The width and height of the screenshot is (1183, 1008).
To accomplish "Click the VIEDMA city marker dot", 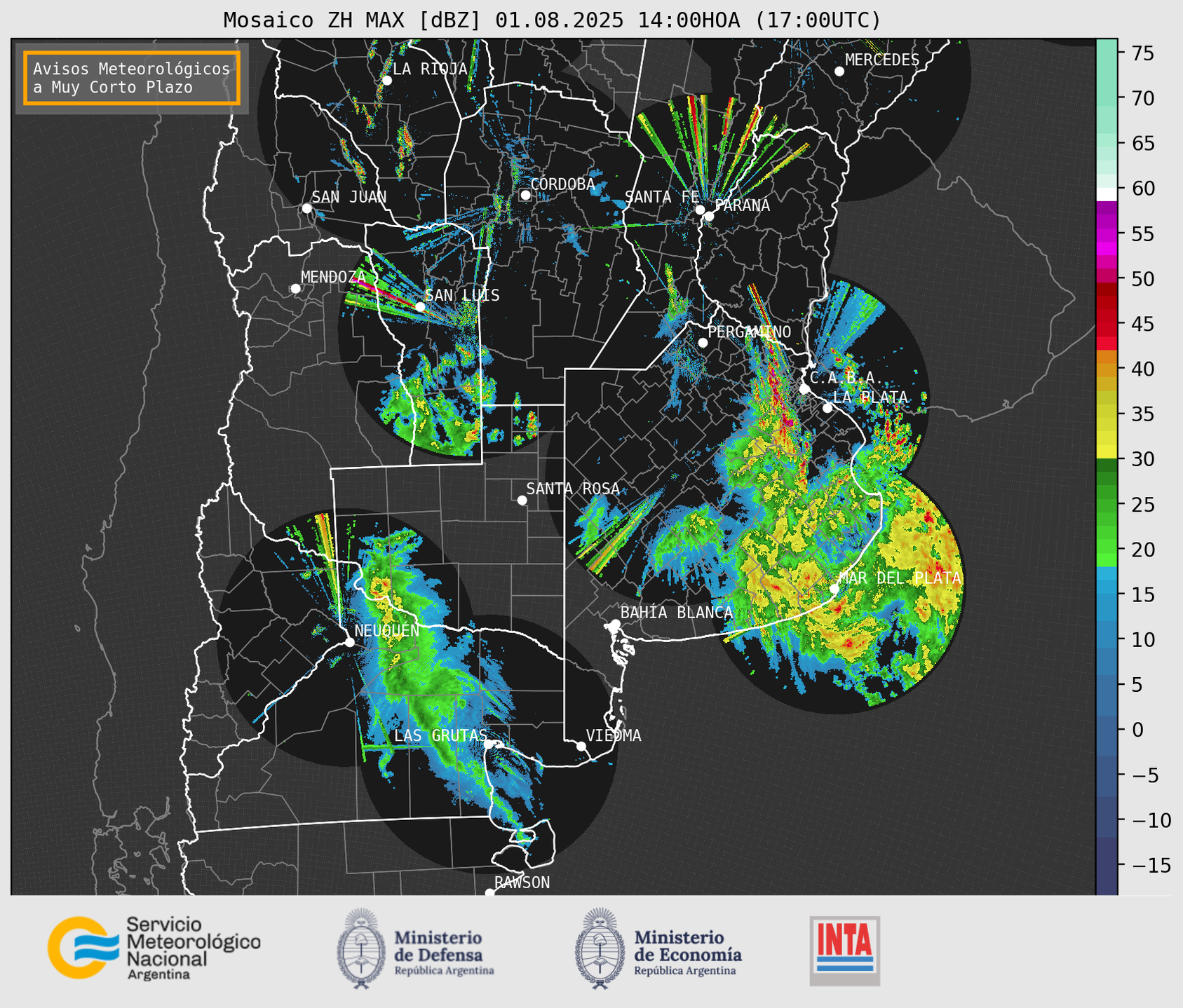I will click(581, 746).
